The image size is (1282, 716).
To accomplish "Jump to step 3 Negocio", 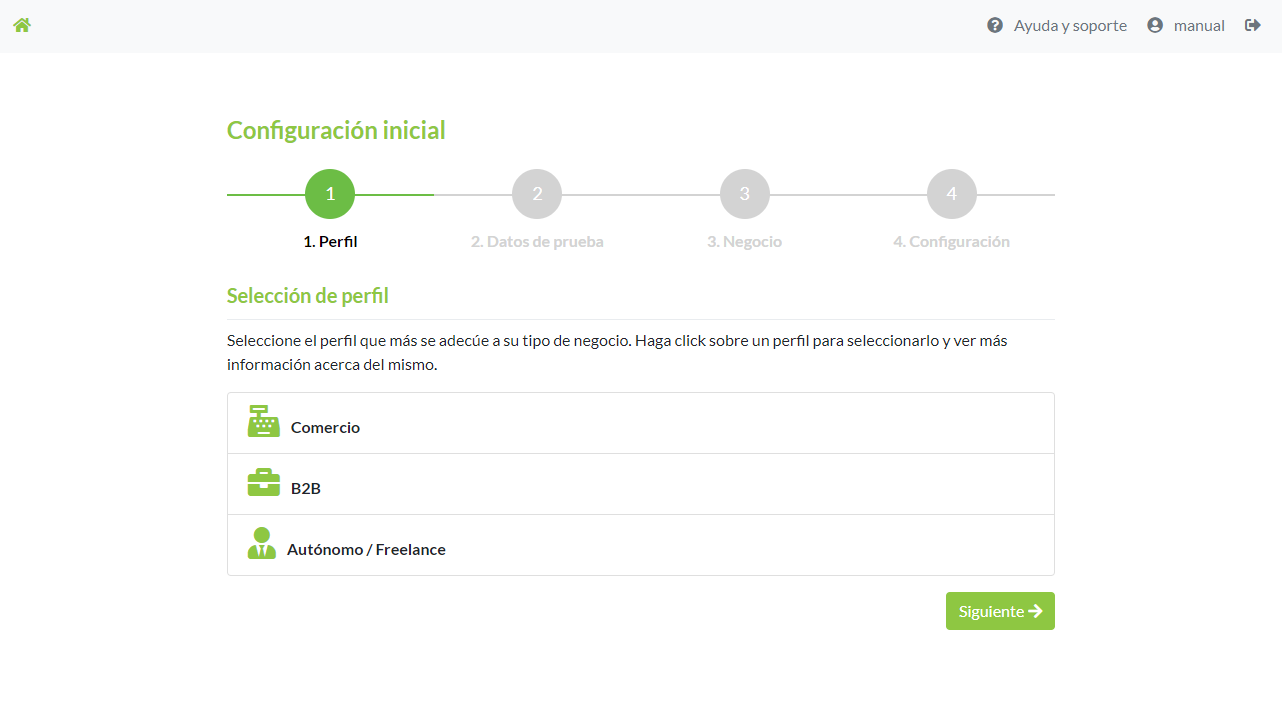I will point(744,193).
